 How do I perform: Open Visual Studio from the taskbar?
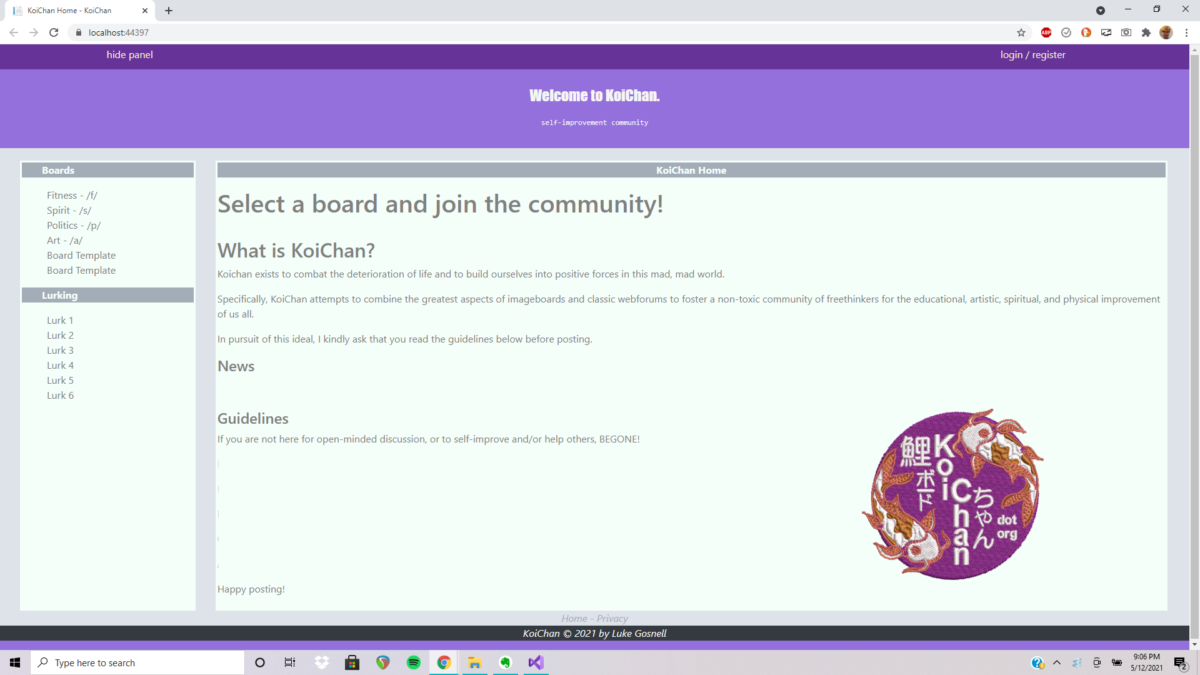[x=536, y=662]
